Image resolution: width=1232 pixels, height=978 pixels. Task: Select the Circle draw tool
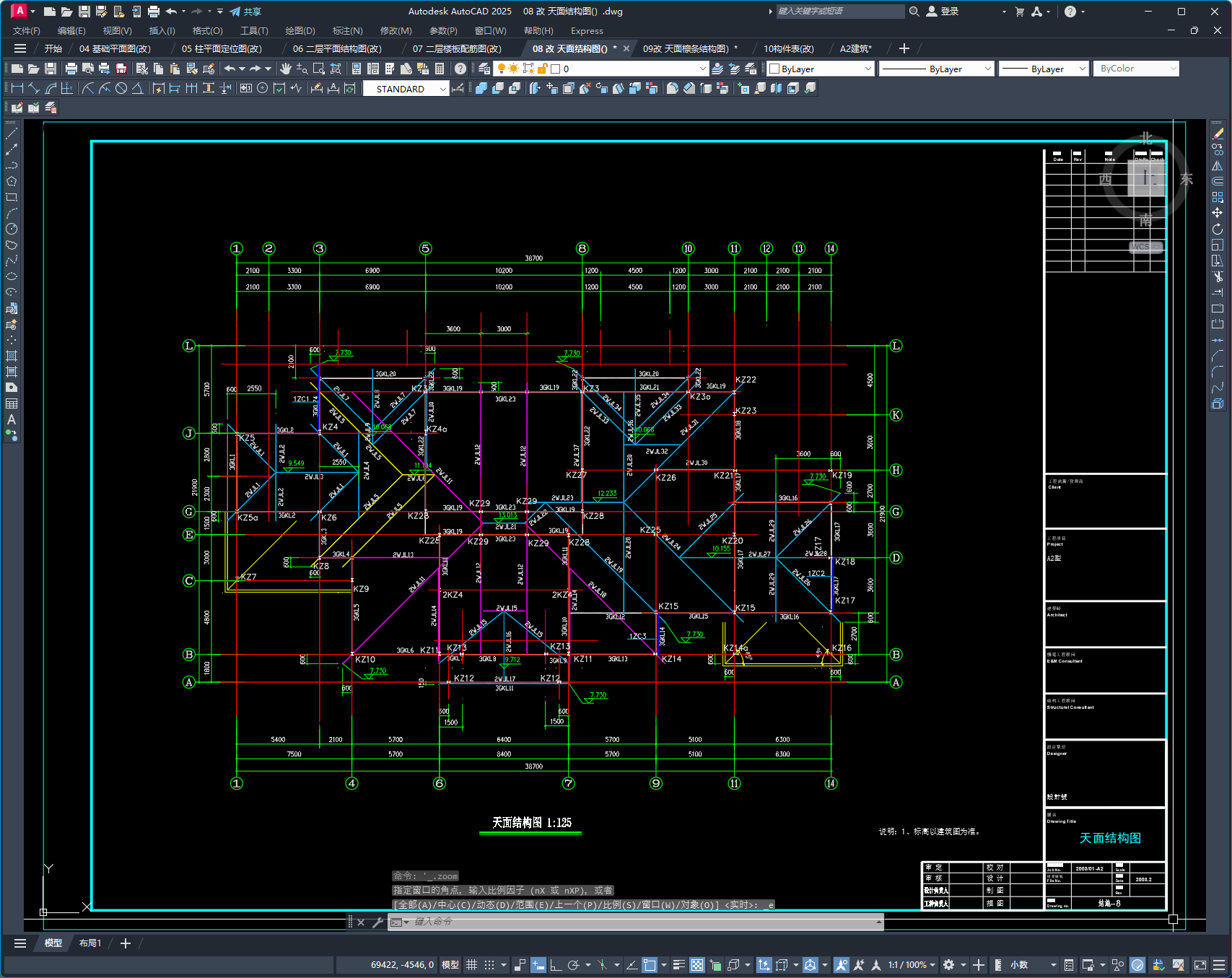tap(12, 229)
